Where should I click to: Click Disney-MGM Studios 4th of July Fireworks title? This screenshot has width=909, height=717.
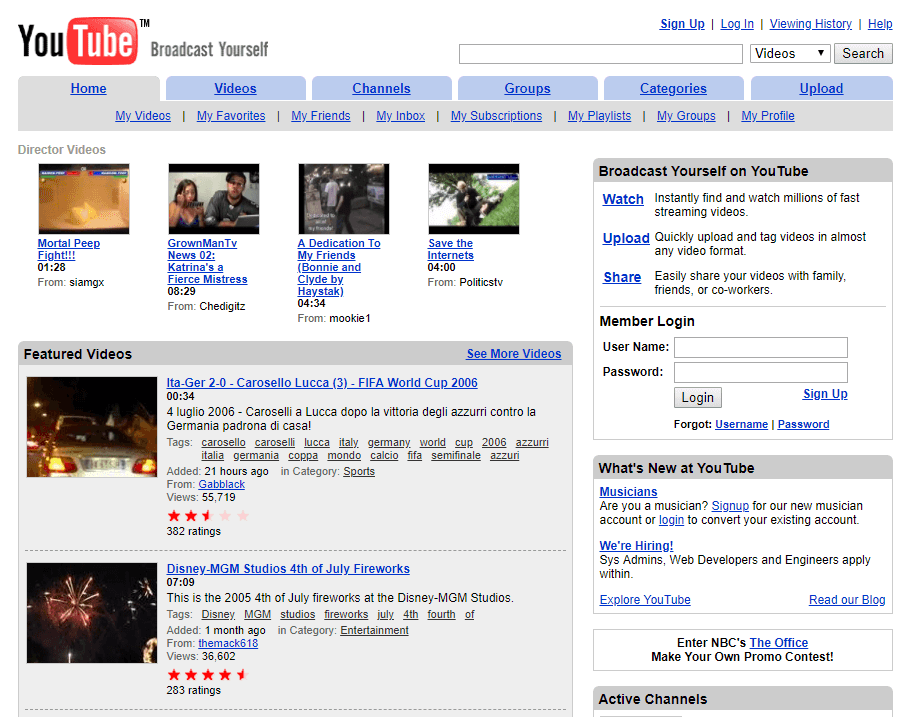coord(288,569)
